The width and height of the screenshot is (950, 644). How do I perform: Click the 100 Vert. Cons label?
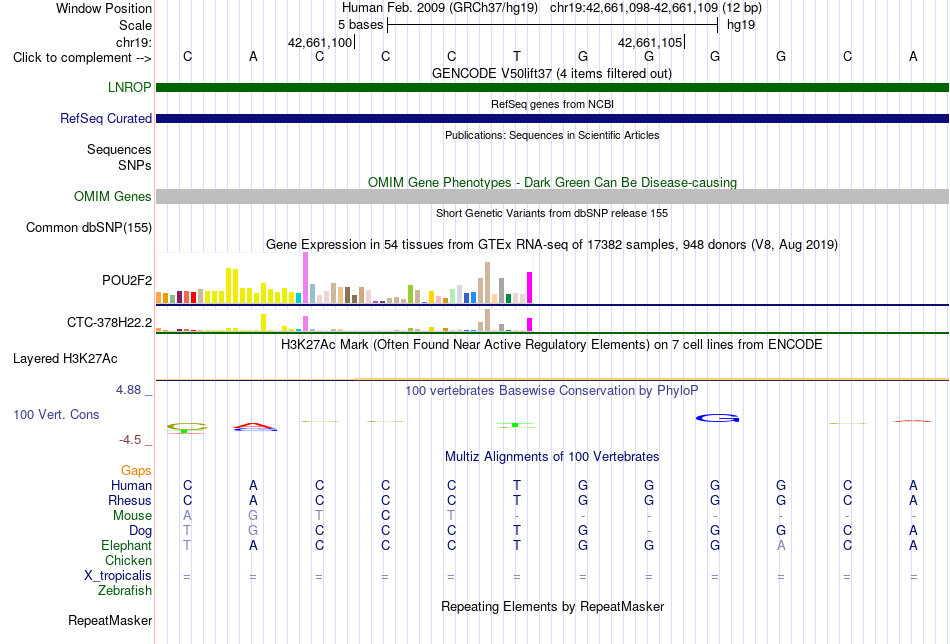pyautogui.click(x=56, y=414)
